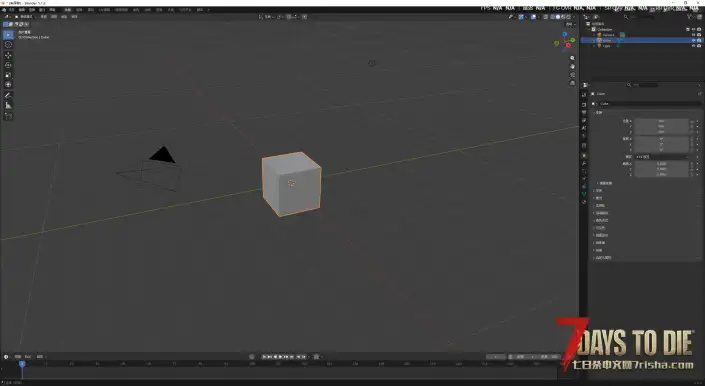Switch to the Modeling workspace tab

(x=79, y=9)
